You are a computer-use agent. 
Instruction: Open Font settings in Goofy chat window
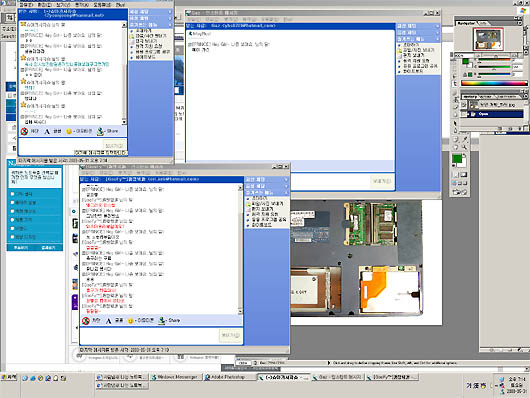click(109, 321)
